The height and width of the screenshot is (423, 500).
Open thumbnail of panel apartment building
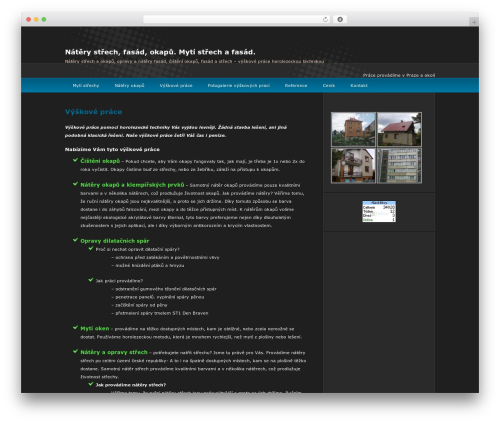(399, 166)
